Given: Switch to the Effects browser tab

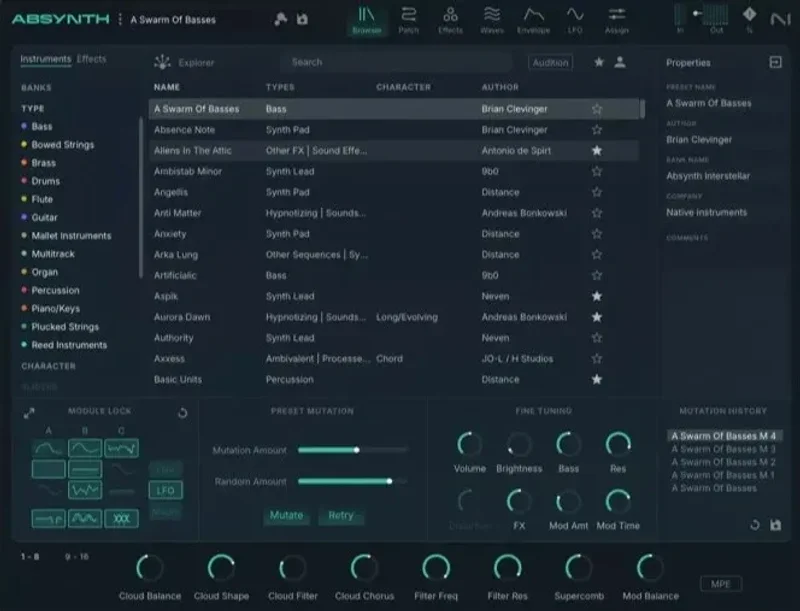Looking at the screenshot, I should (x=91, y=59).
